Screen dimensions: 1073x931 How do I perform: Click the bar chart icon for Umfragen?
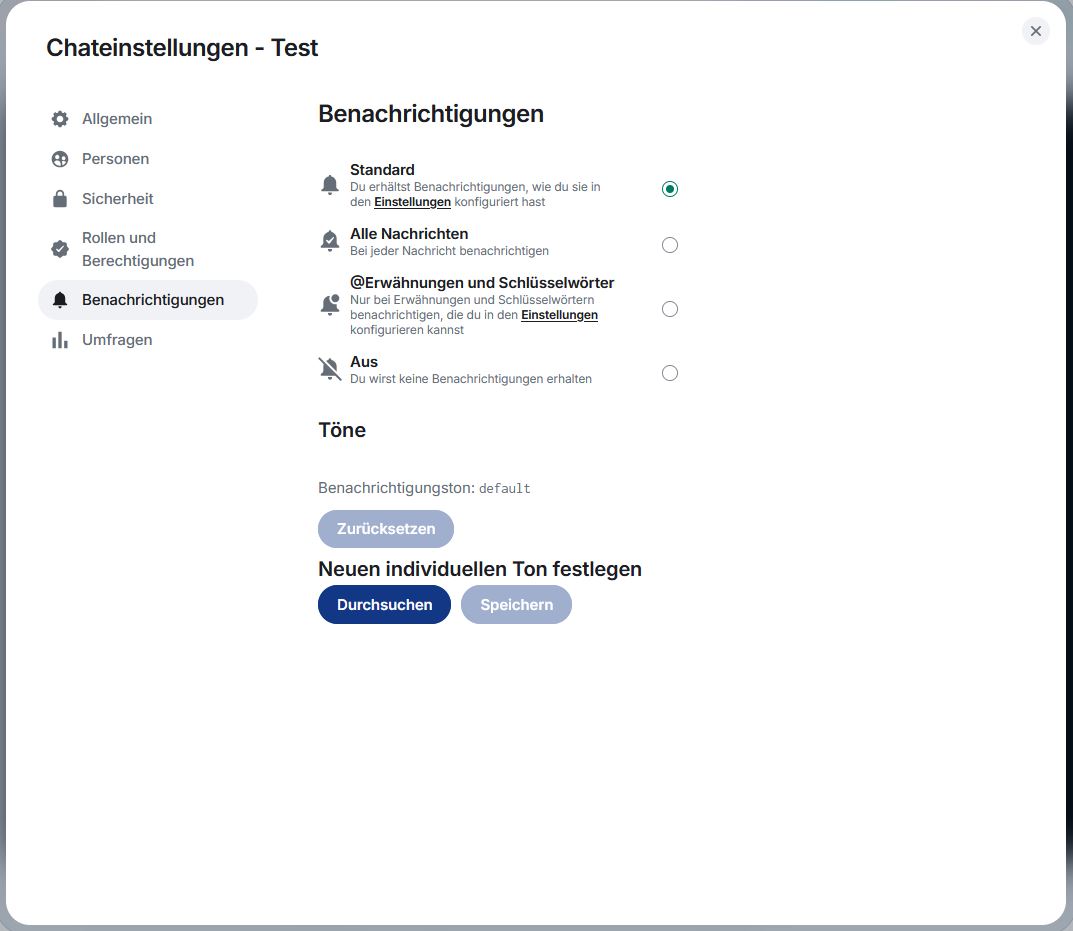click(x=60, y=340)
